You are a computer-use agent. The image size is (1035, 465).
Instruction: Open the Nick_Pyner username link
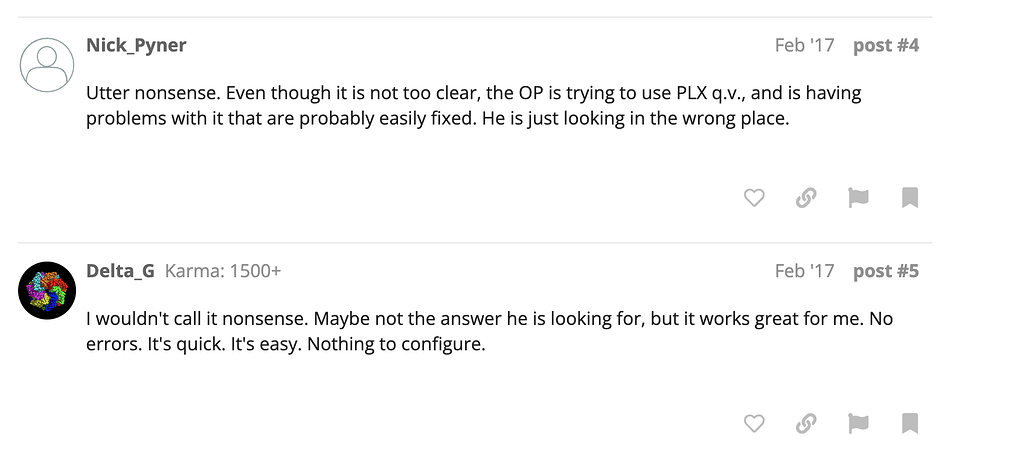[x=136, y=45]
